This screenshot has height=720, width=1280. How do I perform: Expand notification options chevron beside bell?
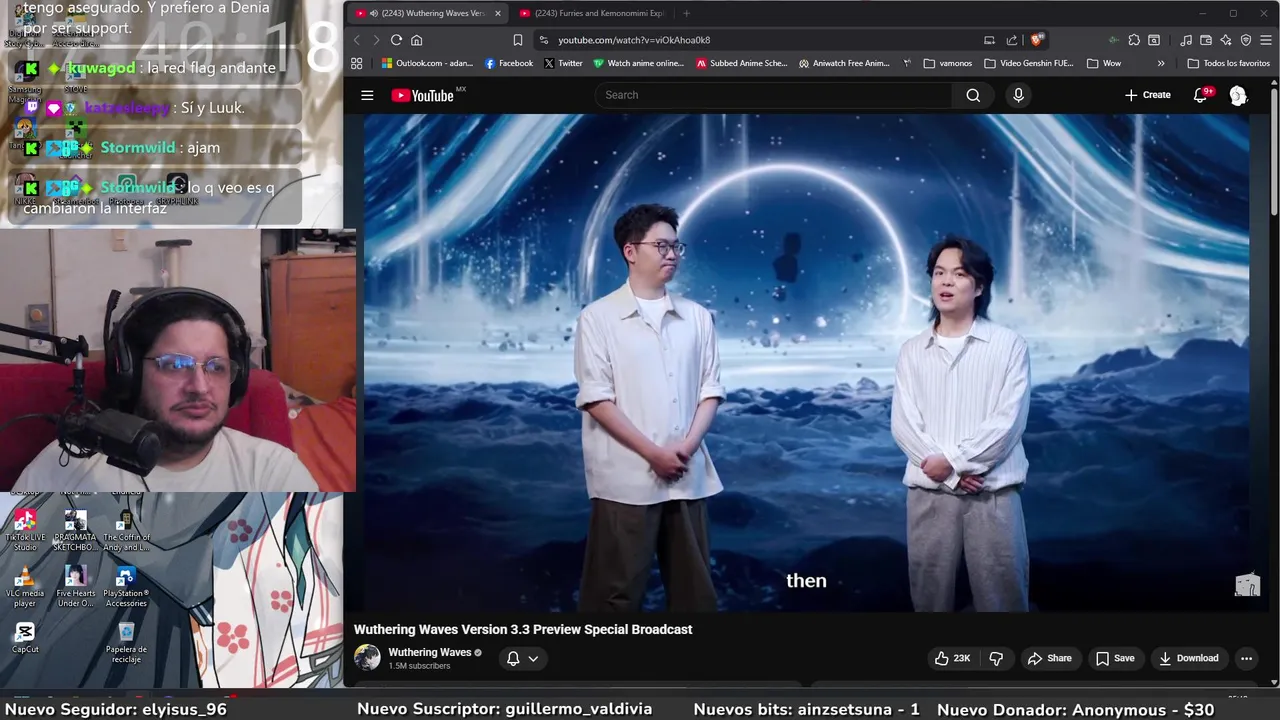pyautogui.click(x=533, y=658)
